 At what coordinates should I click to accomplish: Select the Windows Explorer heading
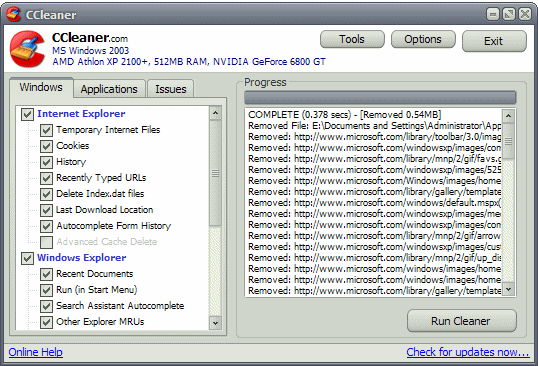coord(82,258)
